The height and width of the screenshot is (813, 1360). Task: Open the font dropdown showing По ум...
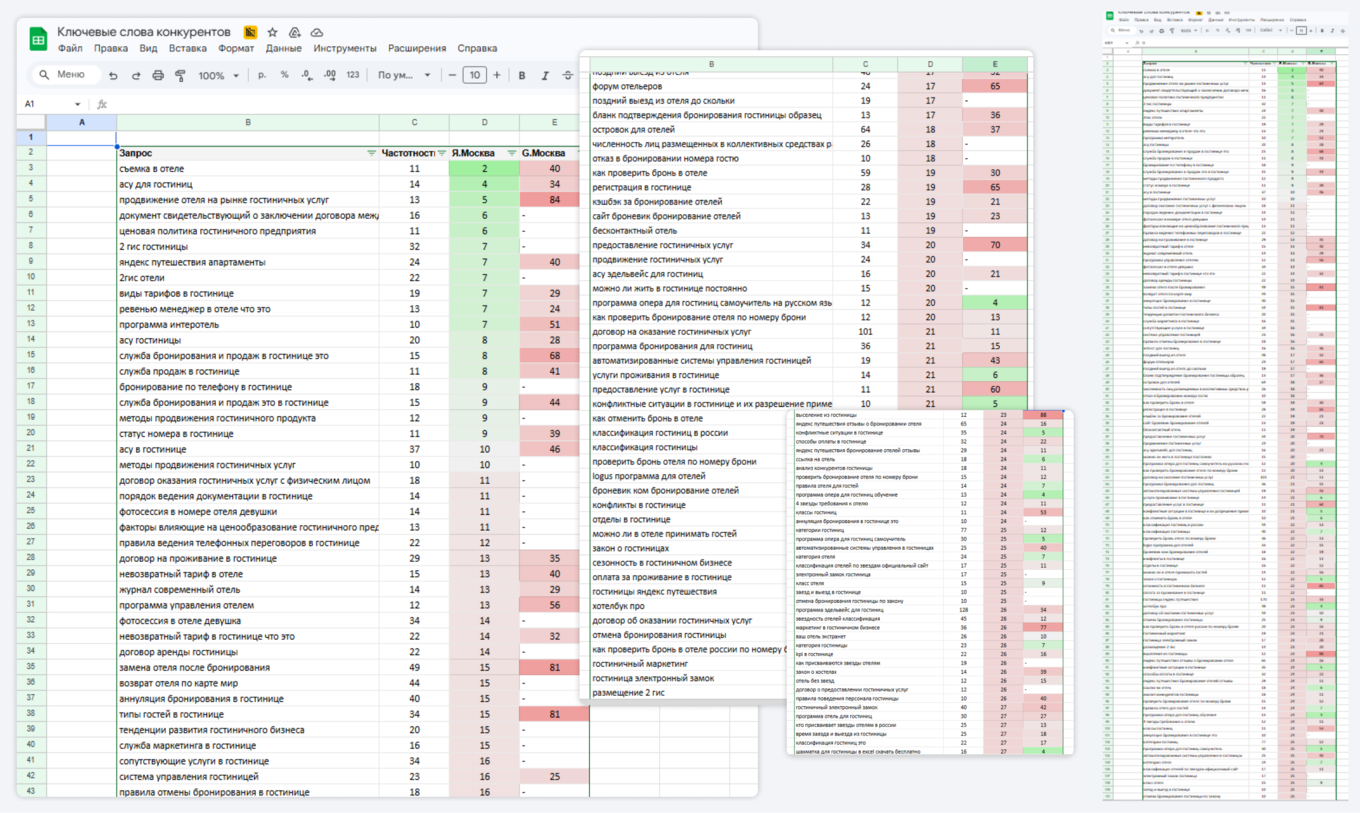point(404,75)
